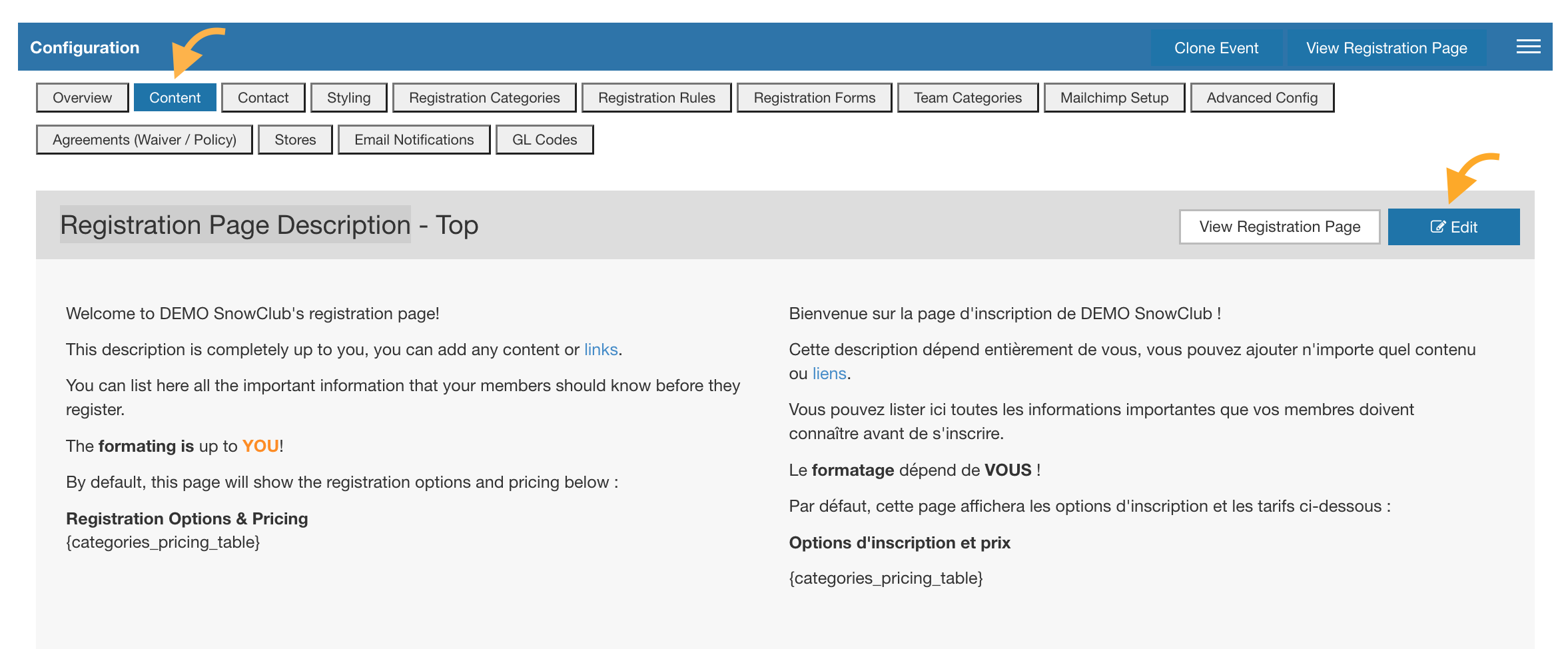Open the GL Codes tab
Viewport: 1568px width, 665px height.
pyautogui.click(x=544, y=139)
